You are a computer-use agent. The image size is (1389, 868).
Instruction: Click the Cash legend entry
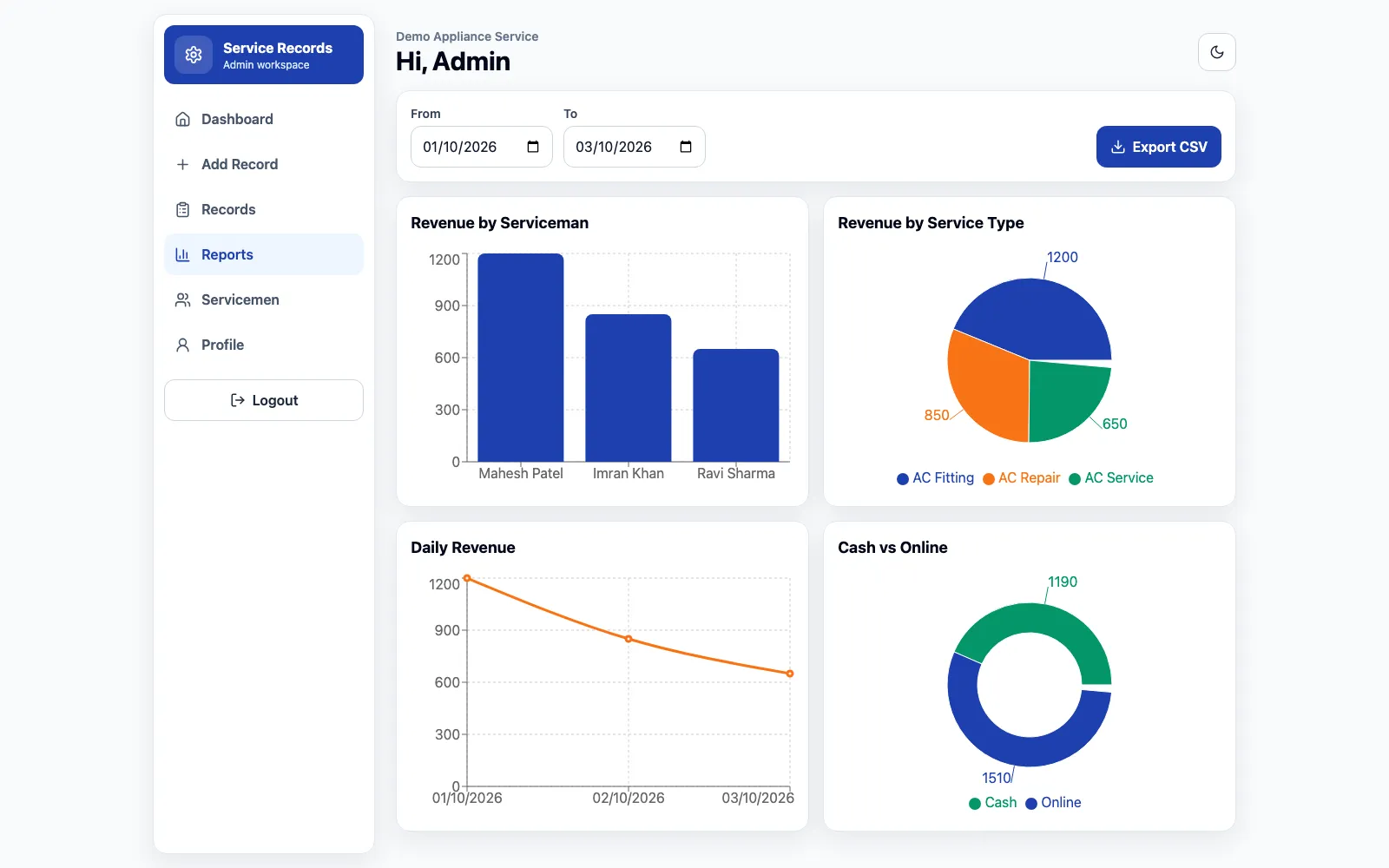(992, 803)
